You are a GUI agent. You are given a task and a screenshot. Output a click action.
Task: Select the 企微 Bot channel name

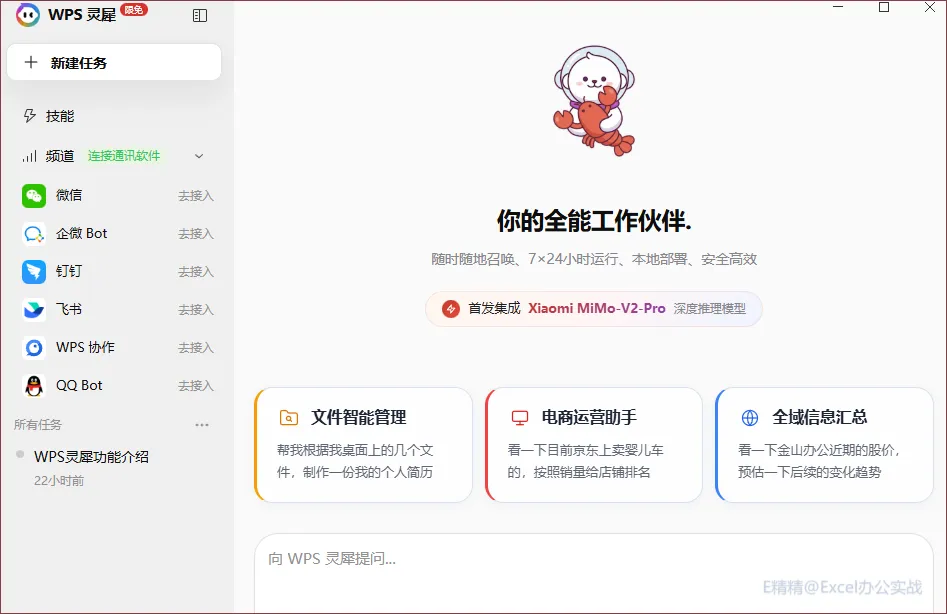(x=82, y=233)
